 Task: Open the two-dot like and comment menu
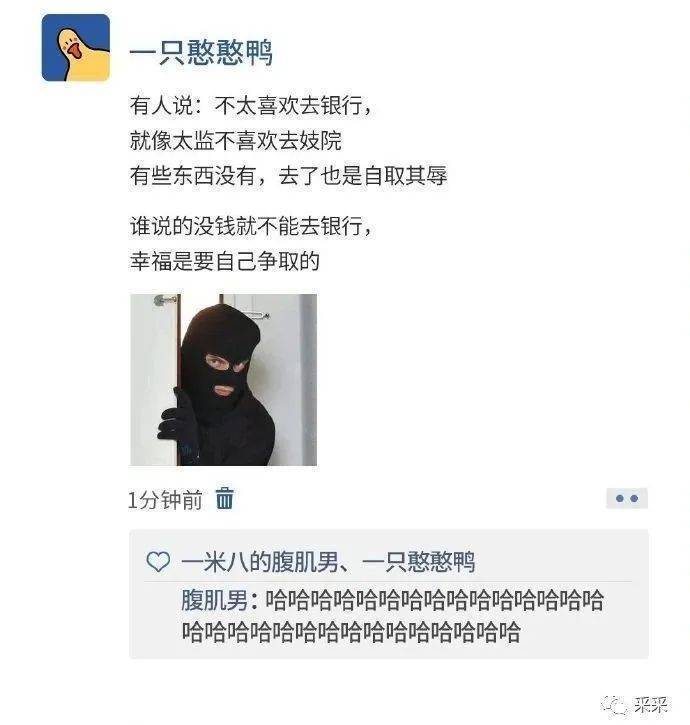627,498
